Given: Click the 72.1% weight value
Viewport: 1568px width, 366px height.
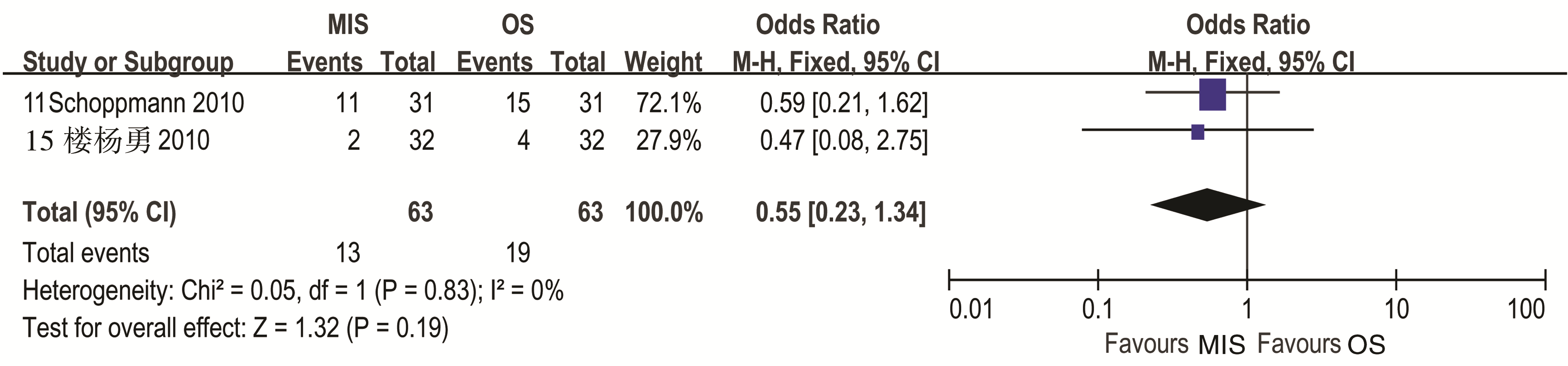Looking at the screenshot, I should point(668,103).
